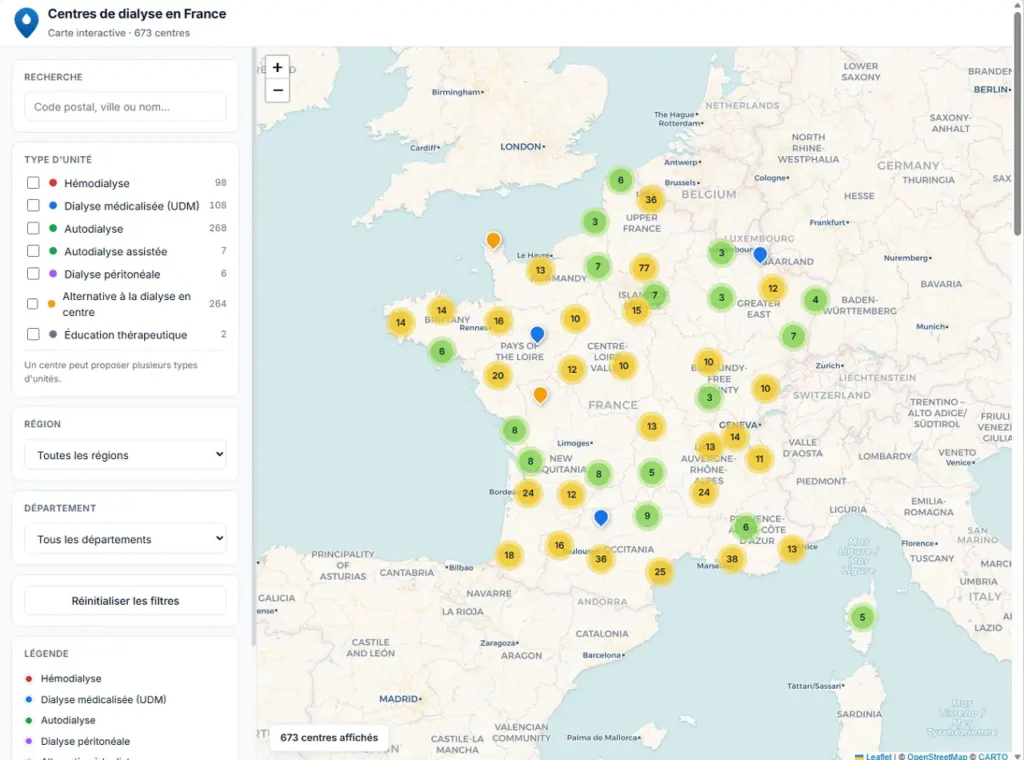Select the orange pin in the English Channel
This screenshot has height=760, width=1024.
click(x=494, y=240)
